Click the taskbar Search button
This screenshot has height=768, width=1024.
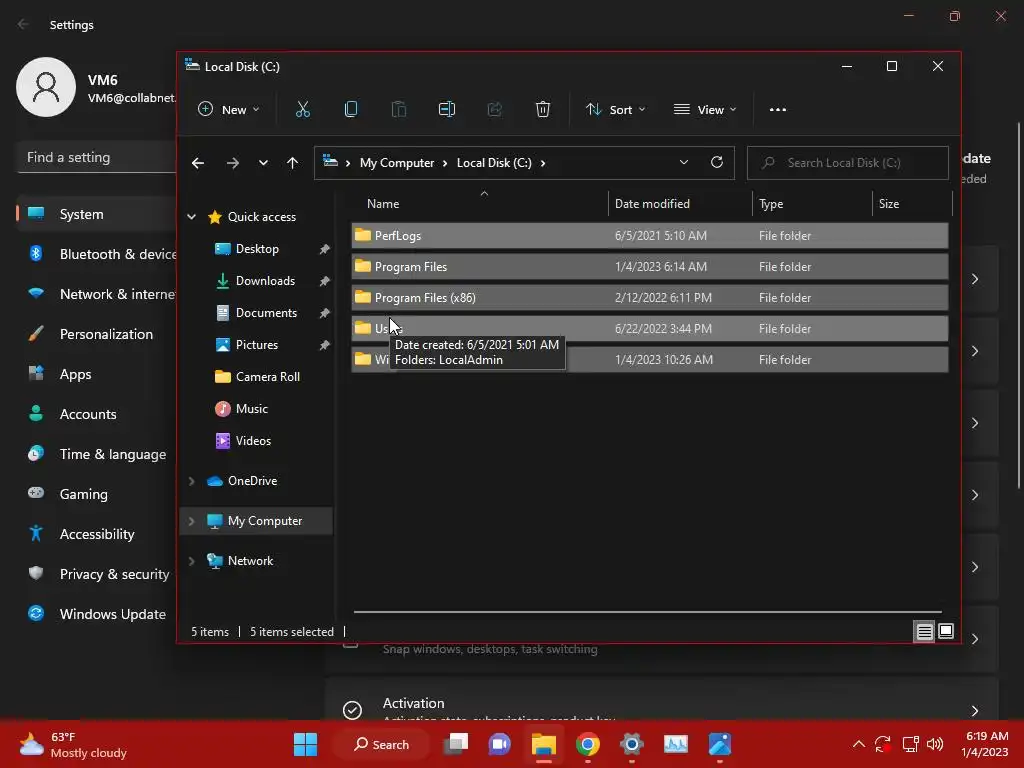381,744
